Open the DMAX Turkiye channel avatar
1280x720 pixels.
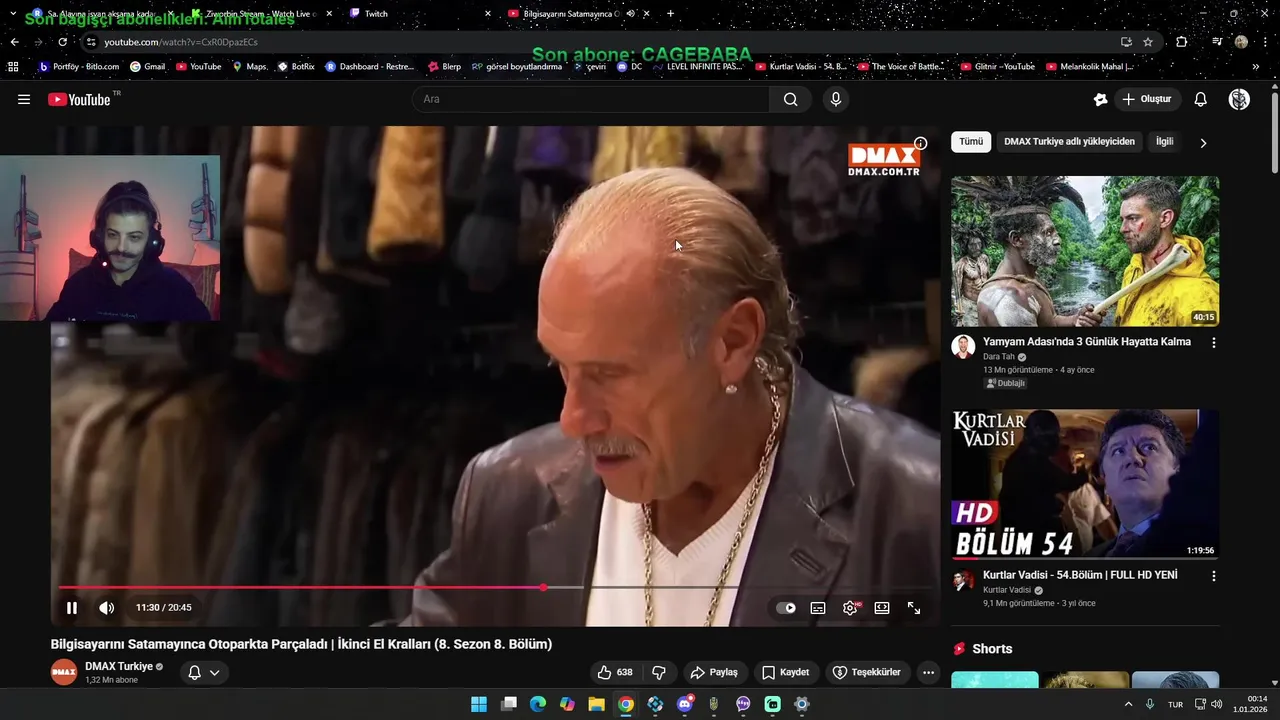point(64,672)
